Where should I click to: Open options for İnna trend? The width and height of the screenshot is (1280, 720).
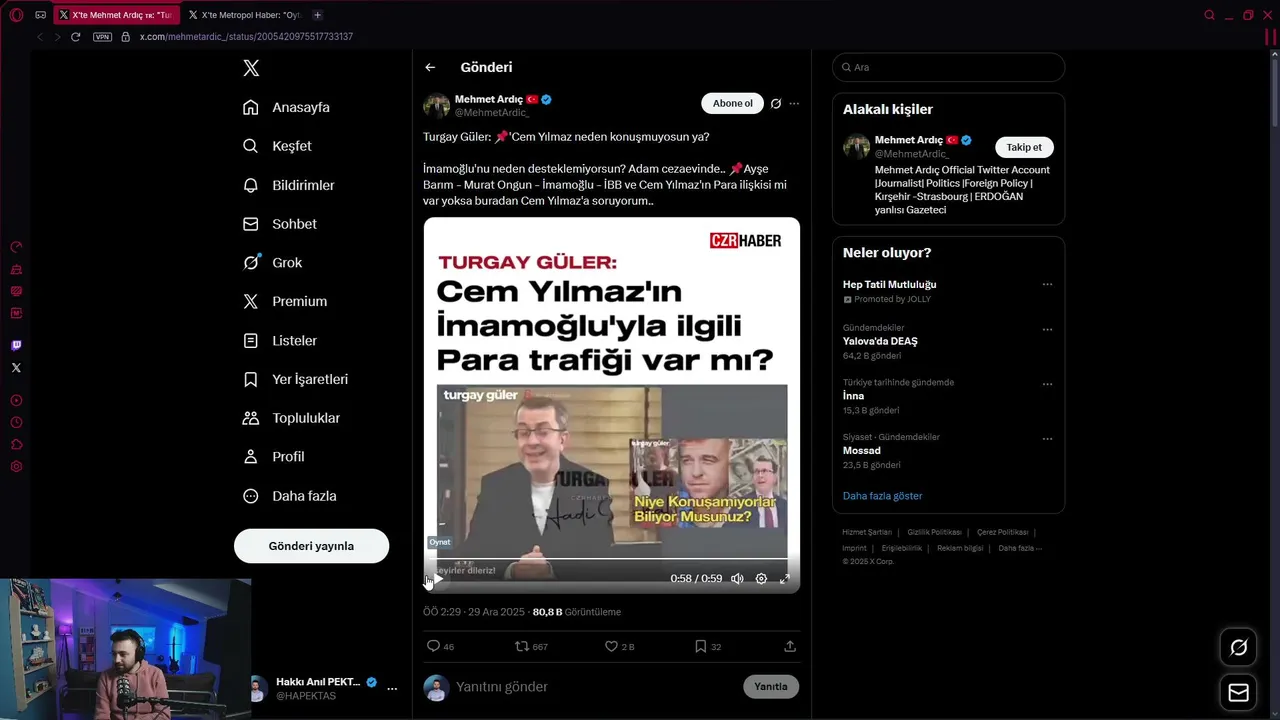tap(1047, 384)
